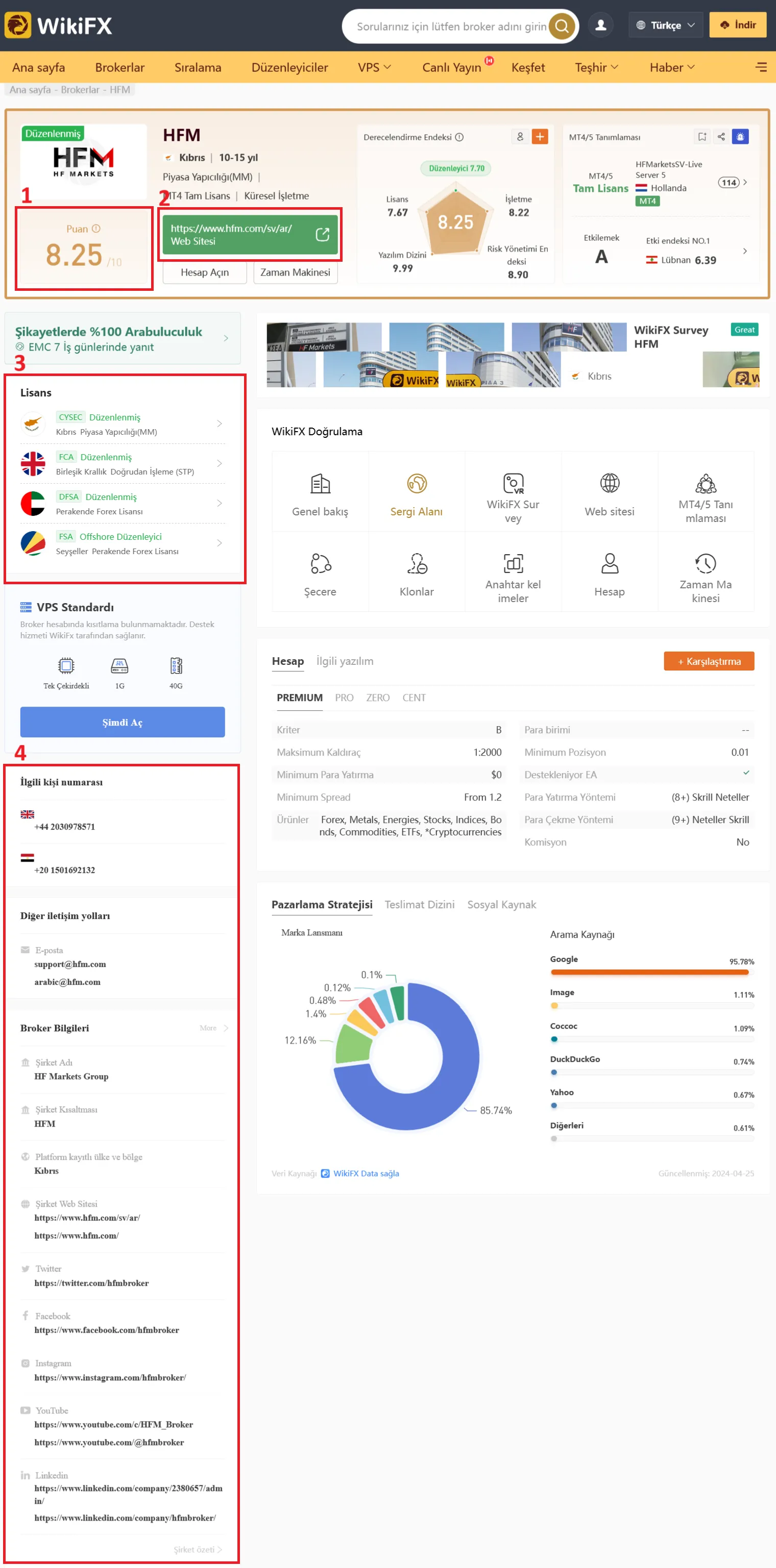Click the WikiFX Data icon beside Veri Kaynağı
Viewport: 776px width, 1568px height.
pos(325,1173)
